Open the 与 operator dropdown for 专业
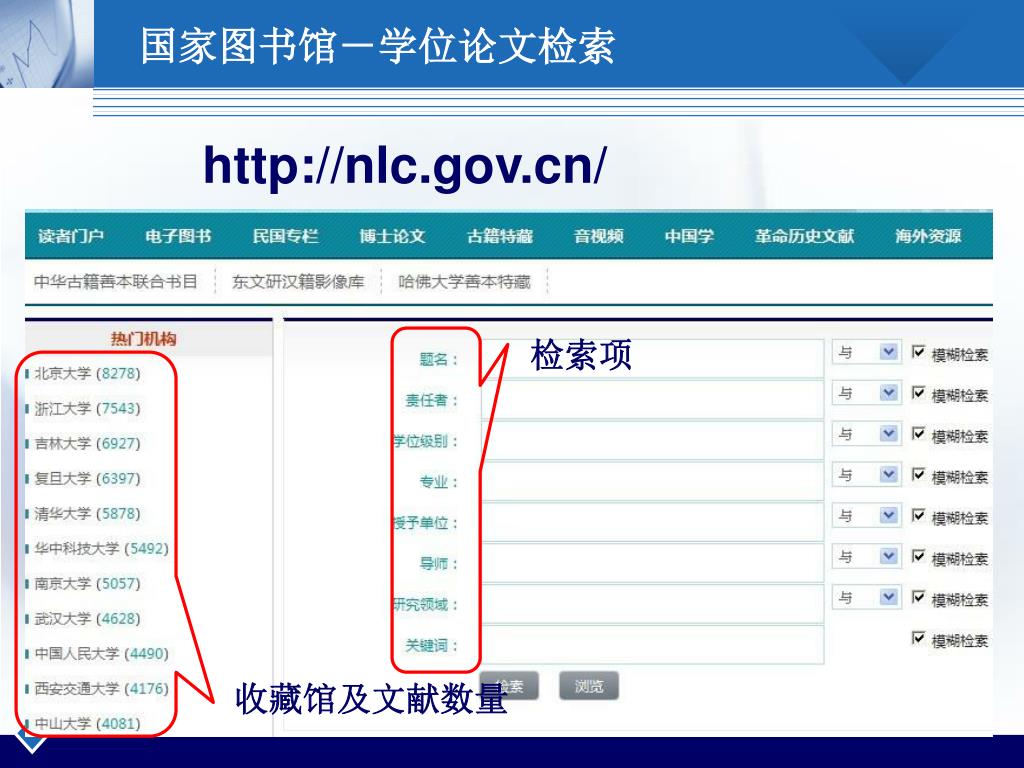 [x=867, y=475]
